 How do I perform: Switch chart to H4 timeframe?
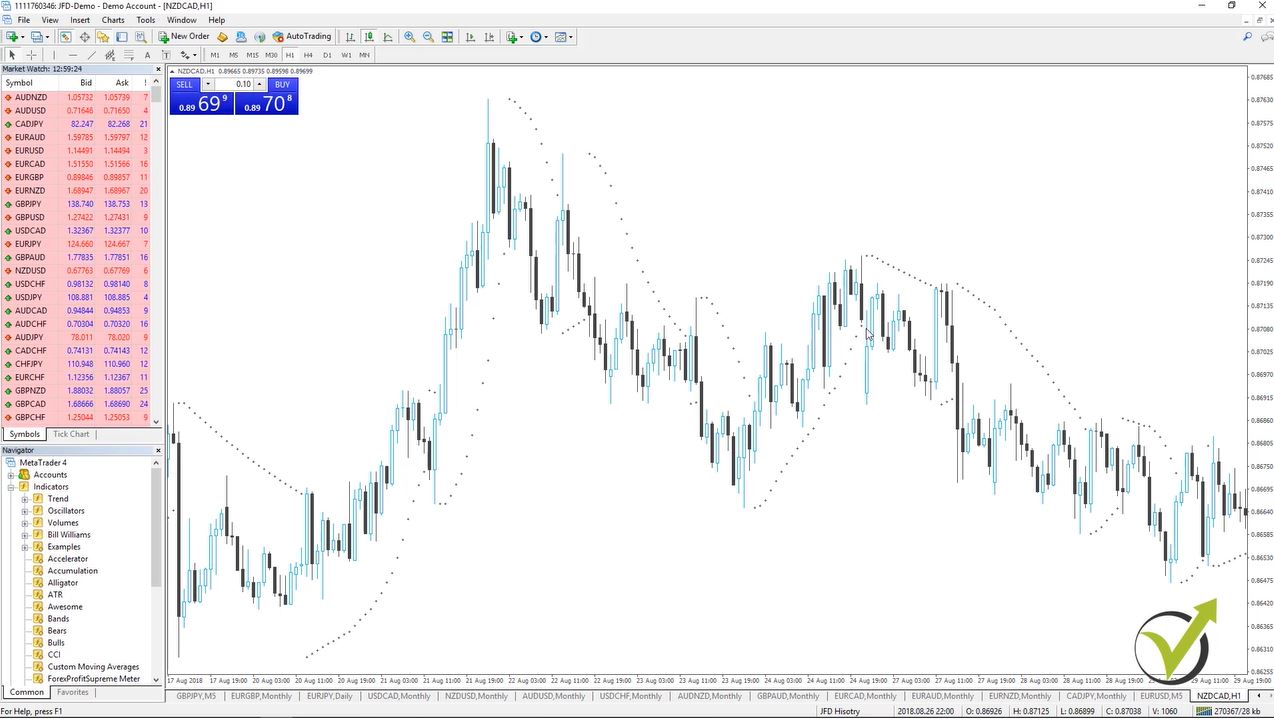tap(308, 55)
